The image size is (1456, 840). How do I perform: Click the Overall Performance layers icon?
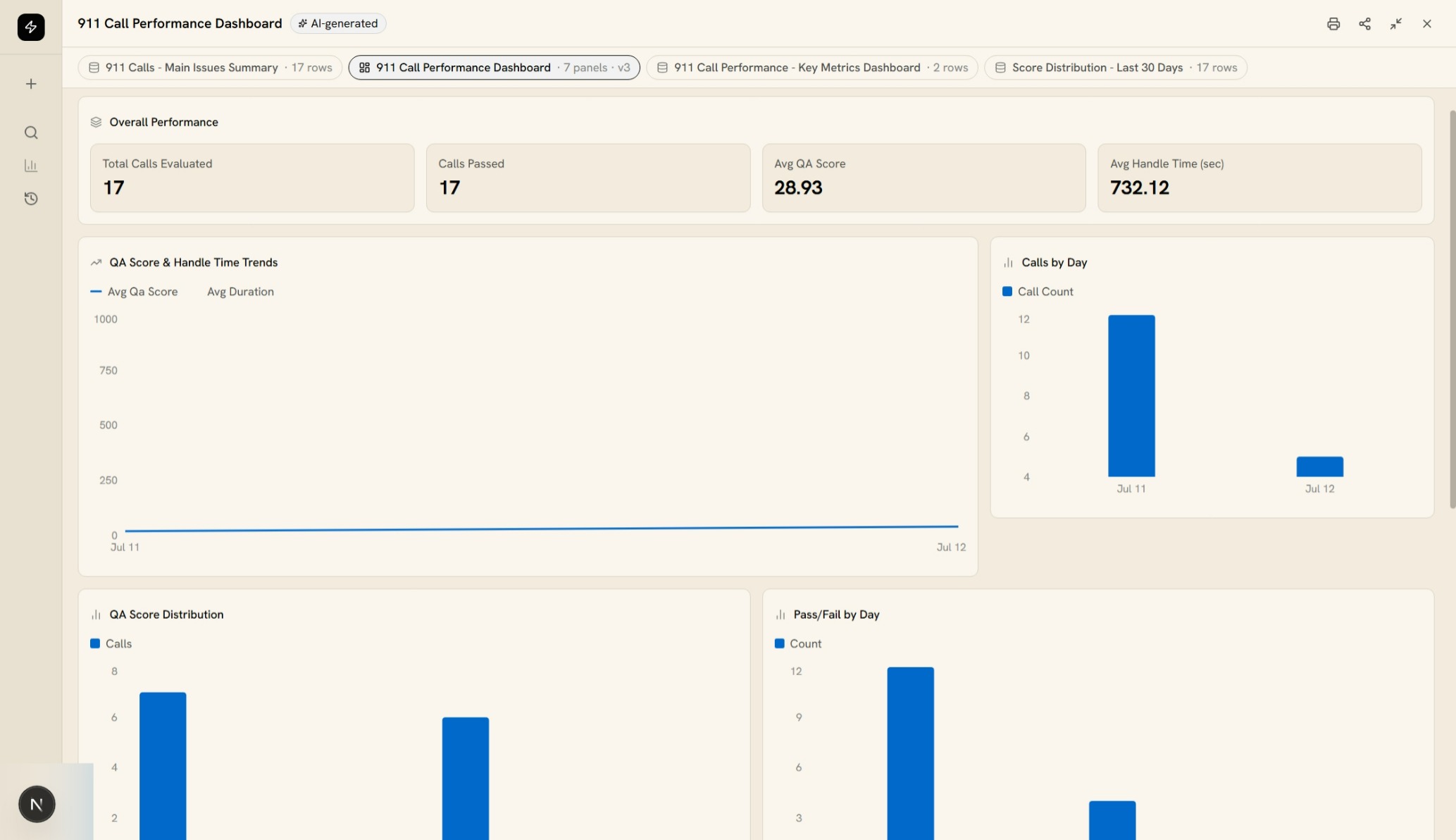coord(97,122)
